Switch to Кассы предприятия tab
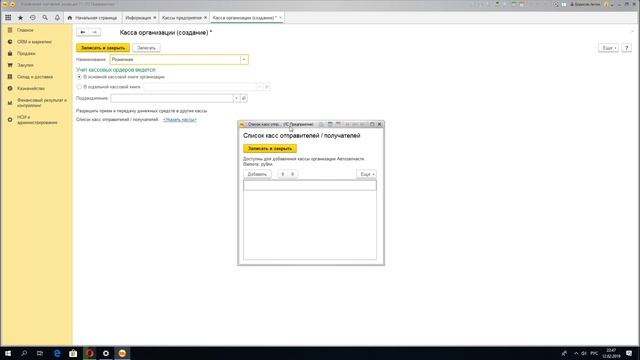The height and width of the screenshot is (360, 640). pos(182,18)
